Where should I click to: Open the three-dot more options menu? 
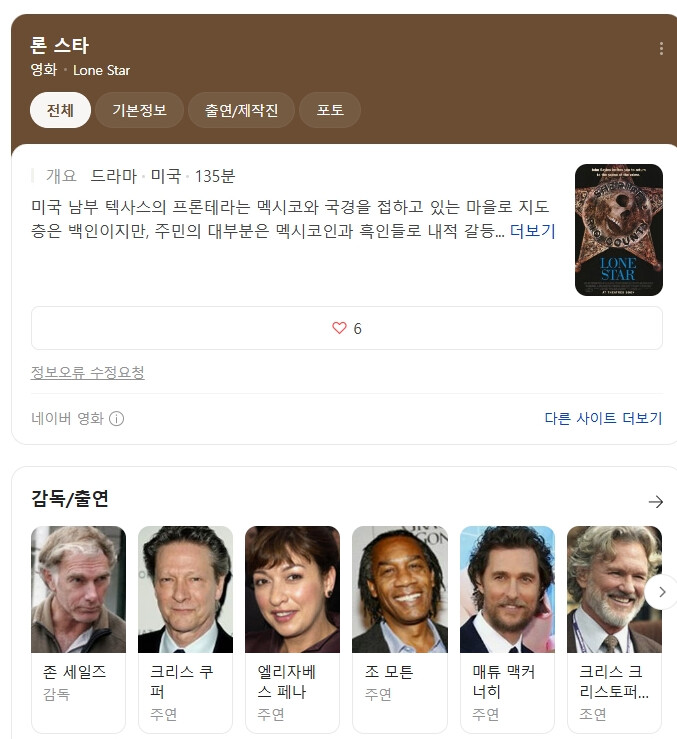(661, 49)
